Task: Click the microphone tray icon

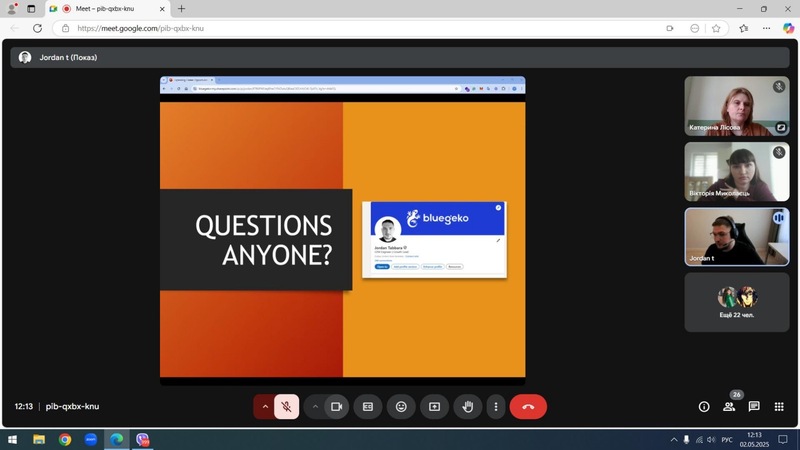Action: pyautogui.click(x=686, y=439)
